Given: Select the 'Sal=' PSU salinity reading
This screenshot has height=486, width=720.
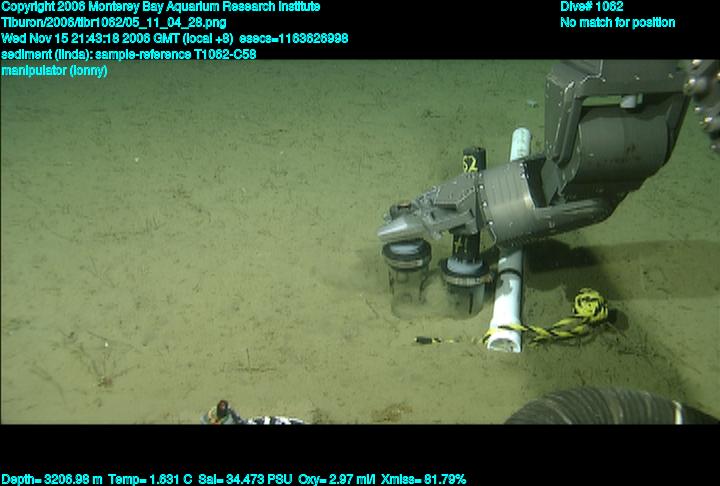Looking at the screenshot, I should tap(245, 479).
